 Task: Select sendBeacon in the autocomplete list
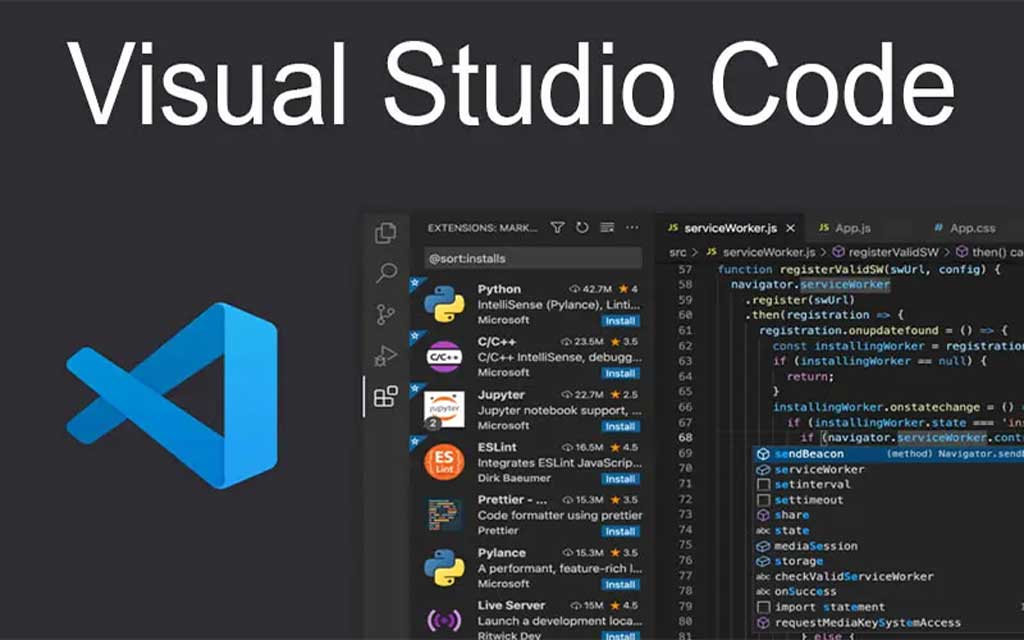(x=808, y=454)
